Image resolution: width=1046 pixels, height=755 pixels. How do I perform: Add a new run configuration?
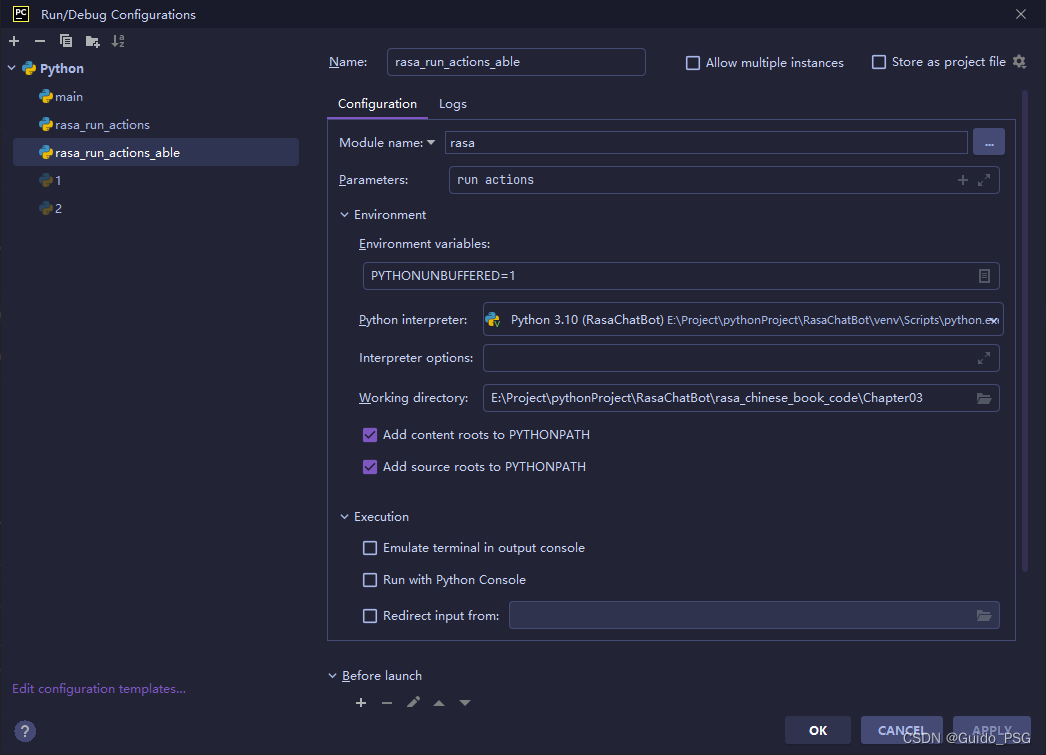point(14,41)
